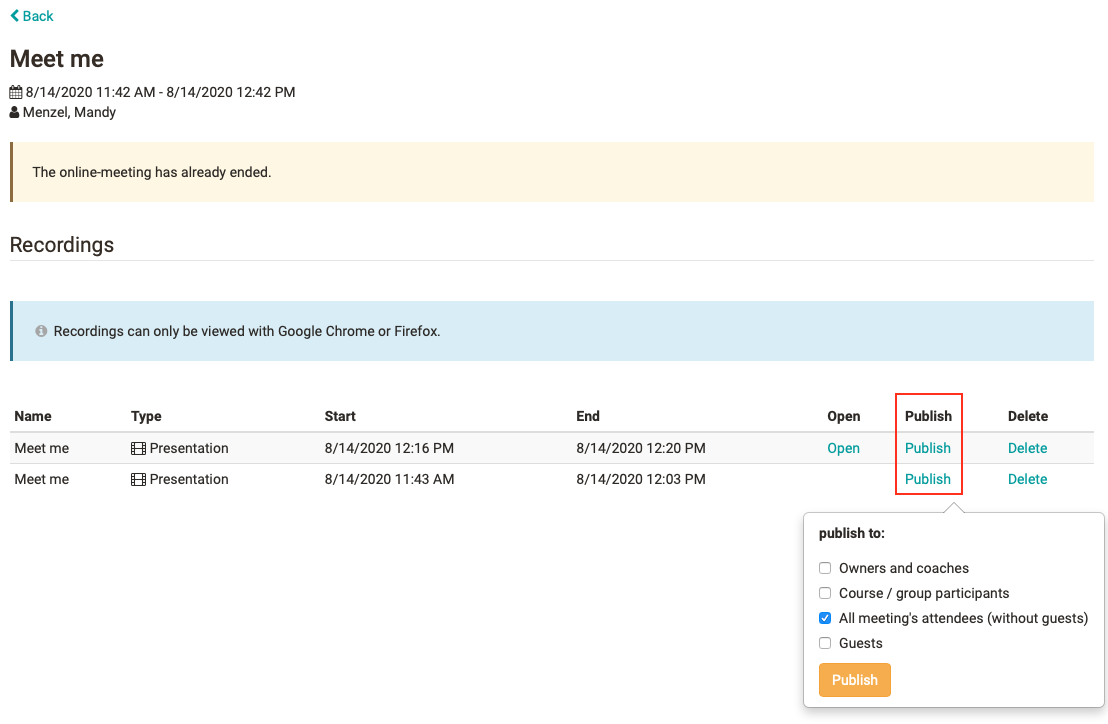Tick the Guests checkbox
Screen dimensions: 1108x724
825,643
